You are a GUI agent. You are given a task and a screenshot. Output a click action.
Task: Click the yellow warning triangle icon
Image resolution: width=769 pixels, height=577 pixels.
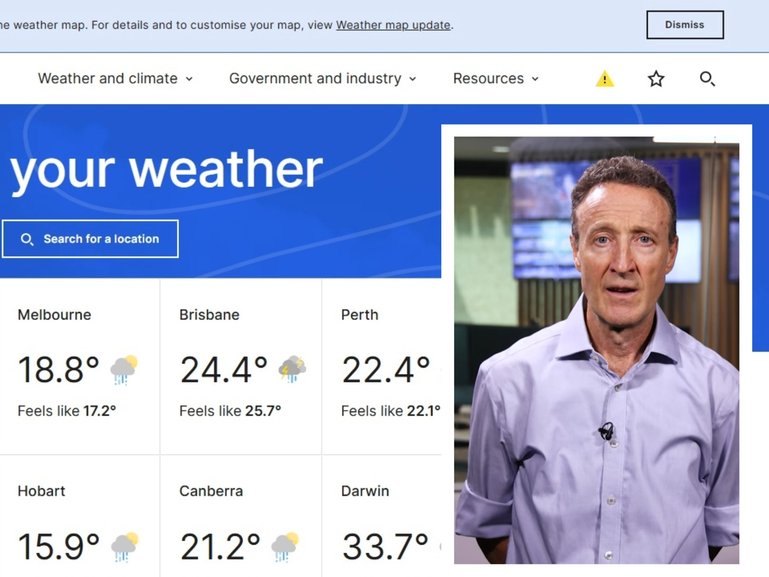tap(605, 79)
